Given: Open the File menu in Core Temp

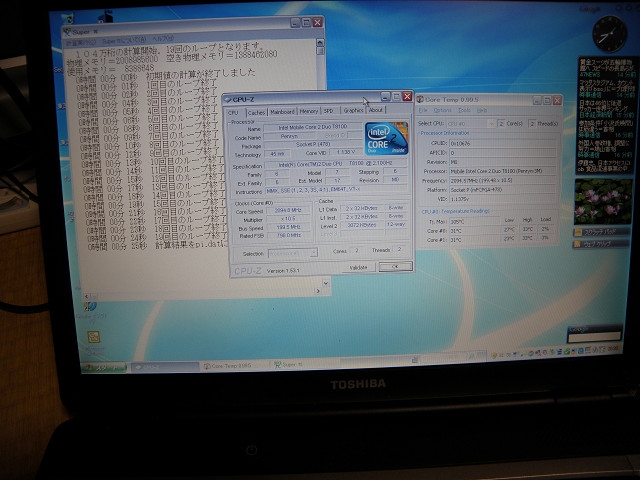Looking at the screenshot, I should [x=424, y=110].
